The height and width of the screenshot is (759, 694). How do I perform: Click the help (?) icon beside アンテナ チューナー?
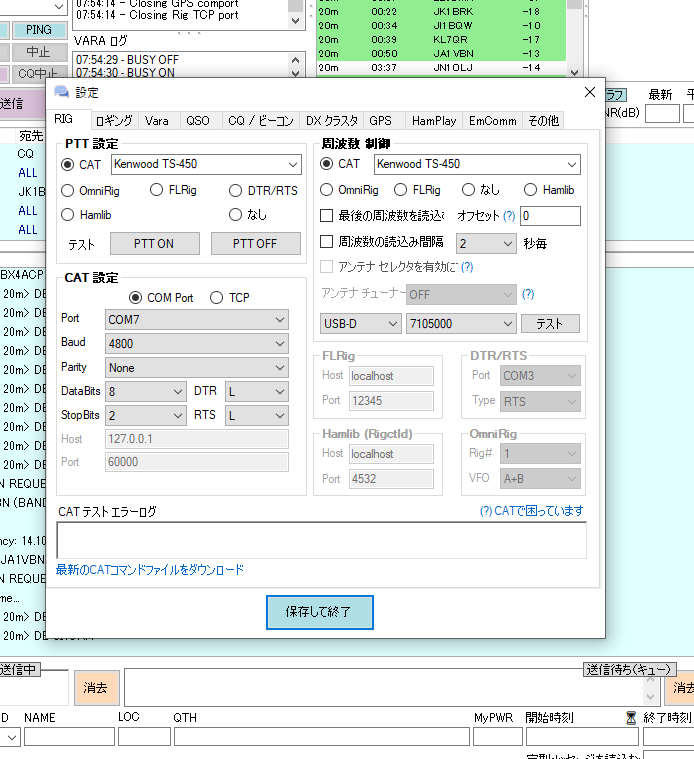click(x=528, y=294)
